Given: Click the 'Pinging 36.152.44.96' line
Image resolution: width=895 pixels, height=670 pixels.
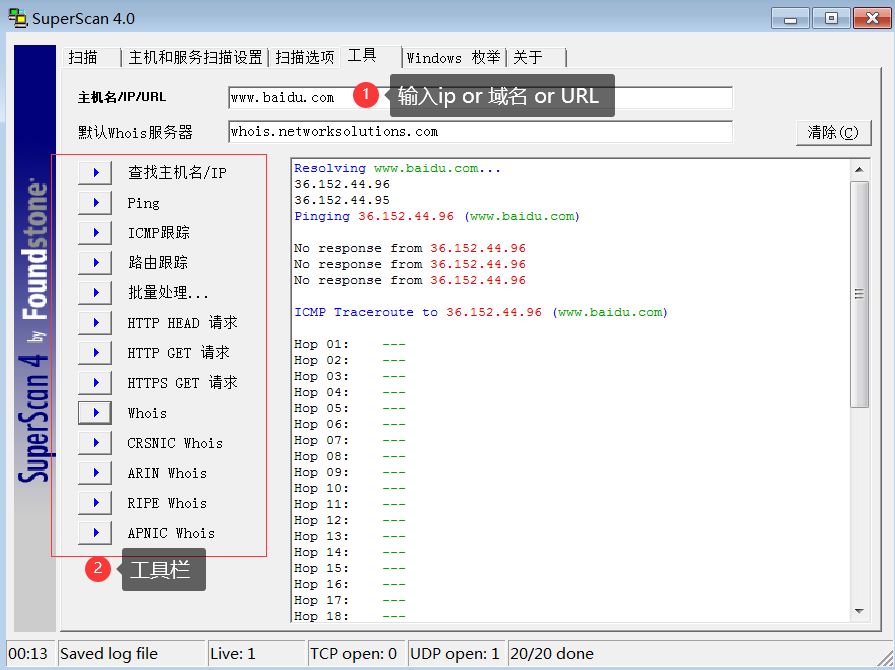Looking at the screenshot, I should 437,216.
